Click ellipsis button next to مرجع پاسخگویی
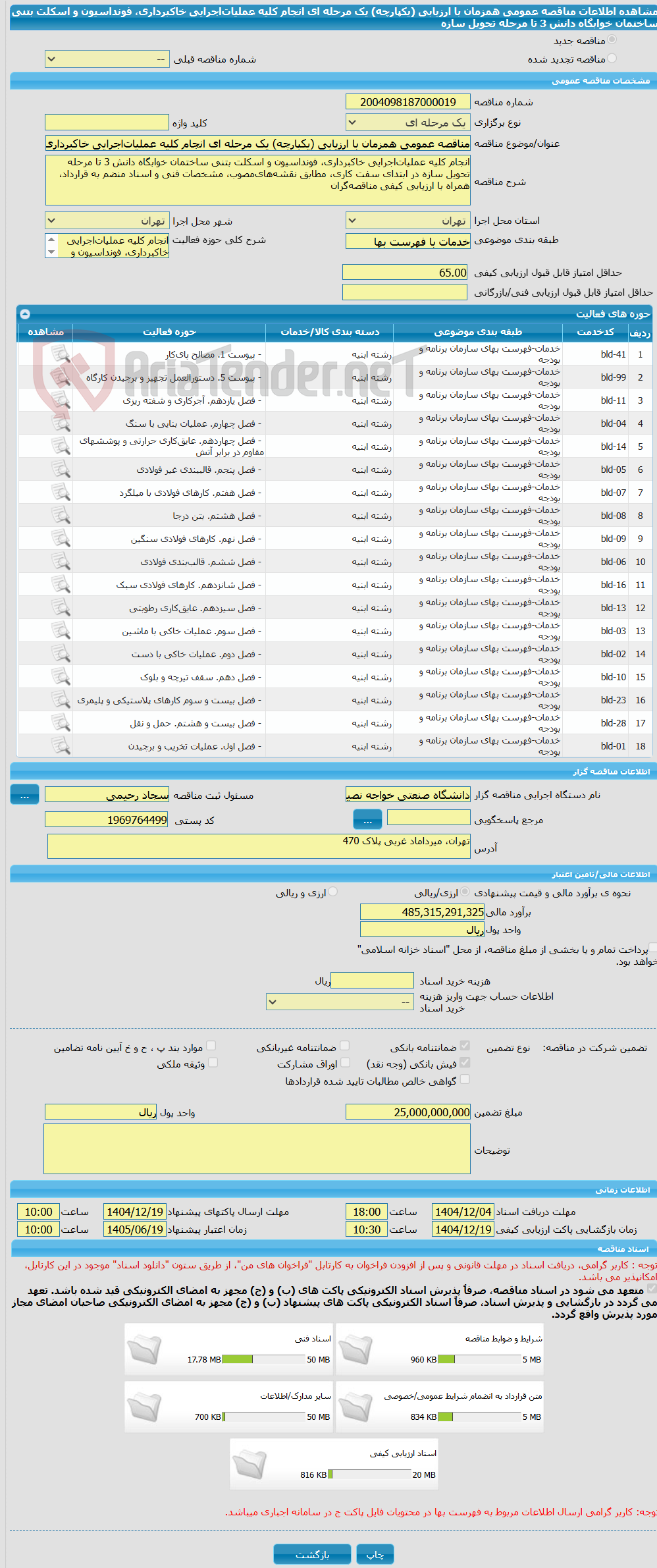657x1568 pixels. 367,819
